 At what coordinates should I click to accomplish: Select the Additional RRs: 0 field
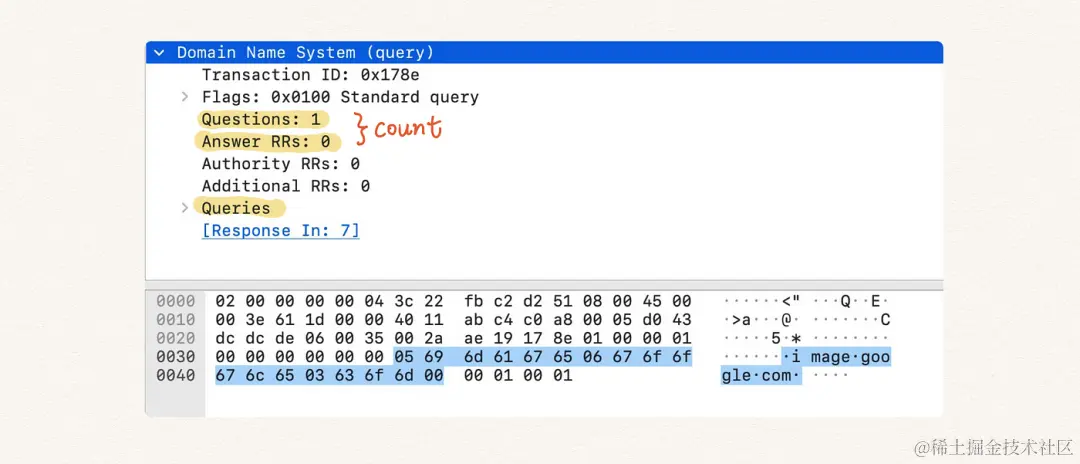285,186
